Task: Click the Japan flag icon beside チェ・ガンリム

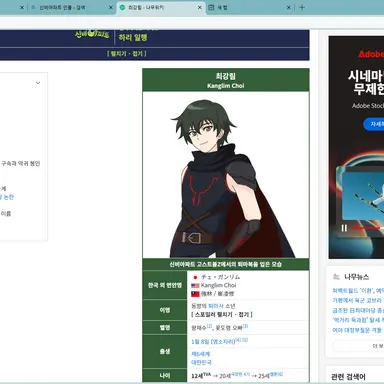Action: click(x=195, y=277)
